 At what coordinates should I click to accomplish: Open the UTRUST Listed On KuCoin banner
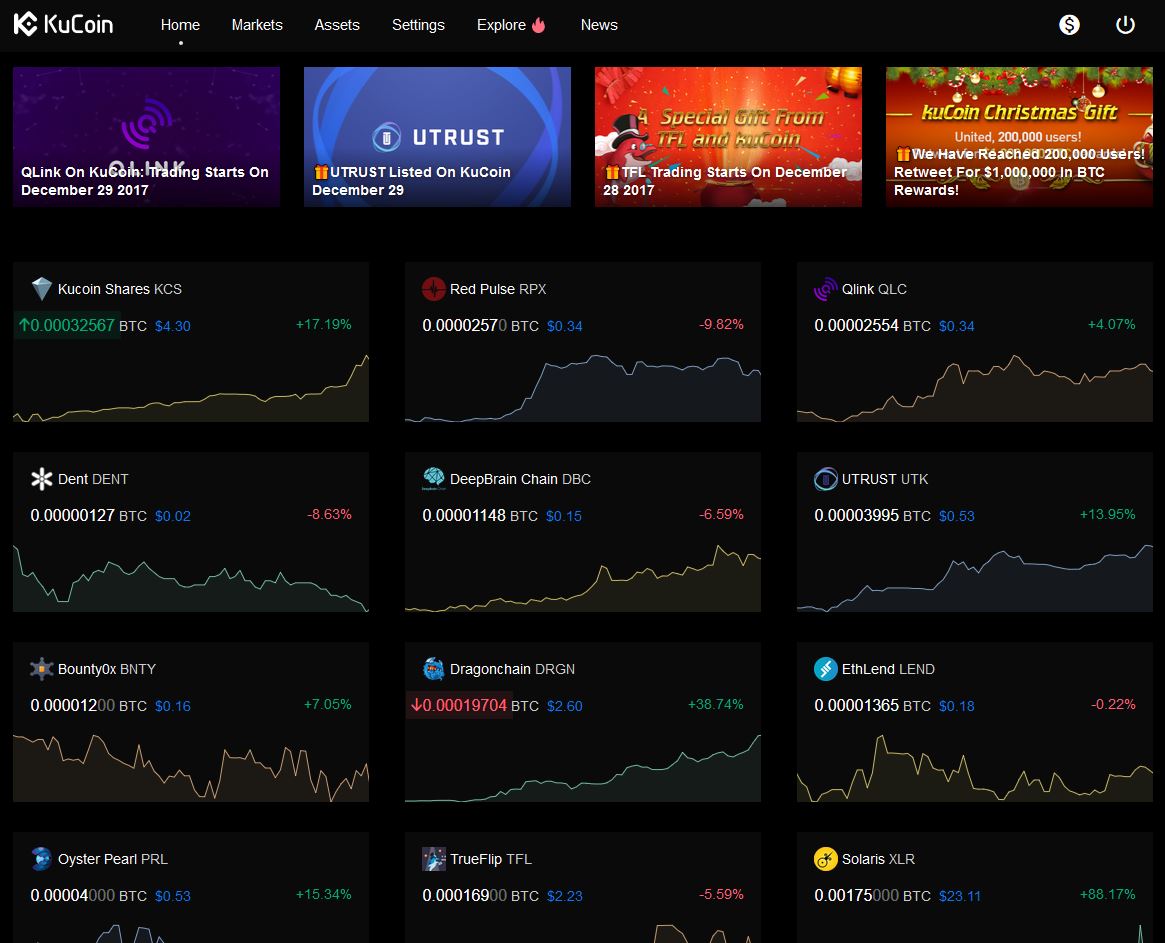tap(438, 137)
